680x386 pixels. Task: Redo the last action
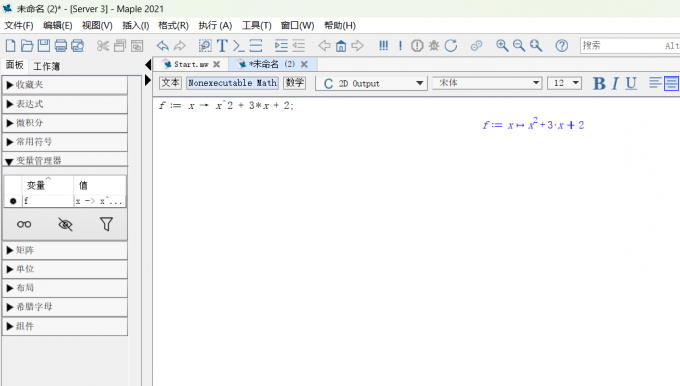(180, 46)
